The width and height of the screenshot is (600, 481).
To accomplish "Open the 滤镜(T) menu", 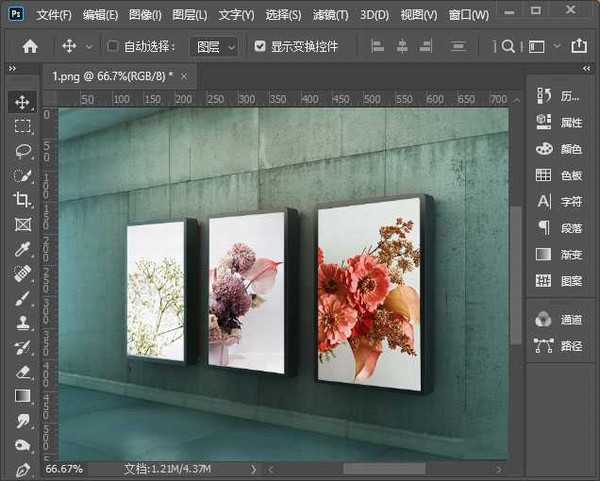I will pos(328,15).
